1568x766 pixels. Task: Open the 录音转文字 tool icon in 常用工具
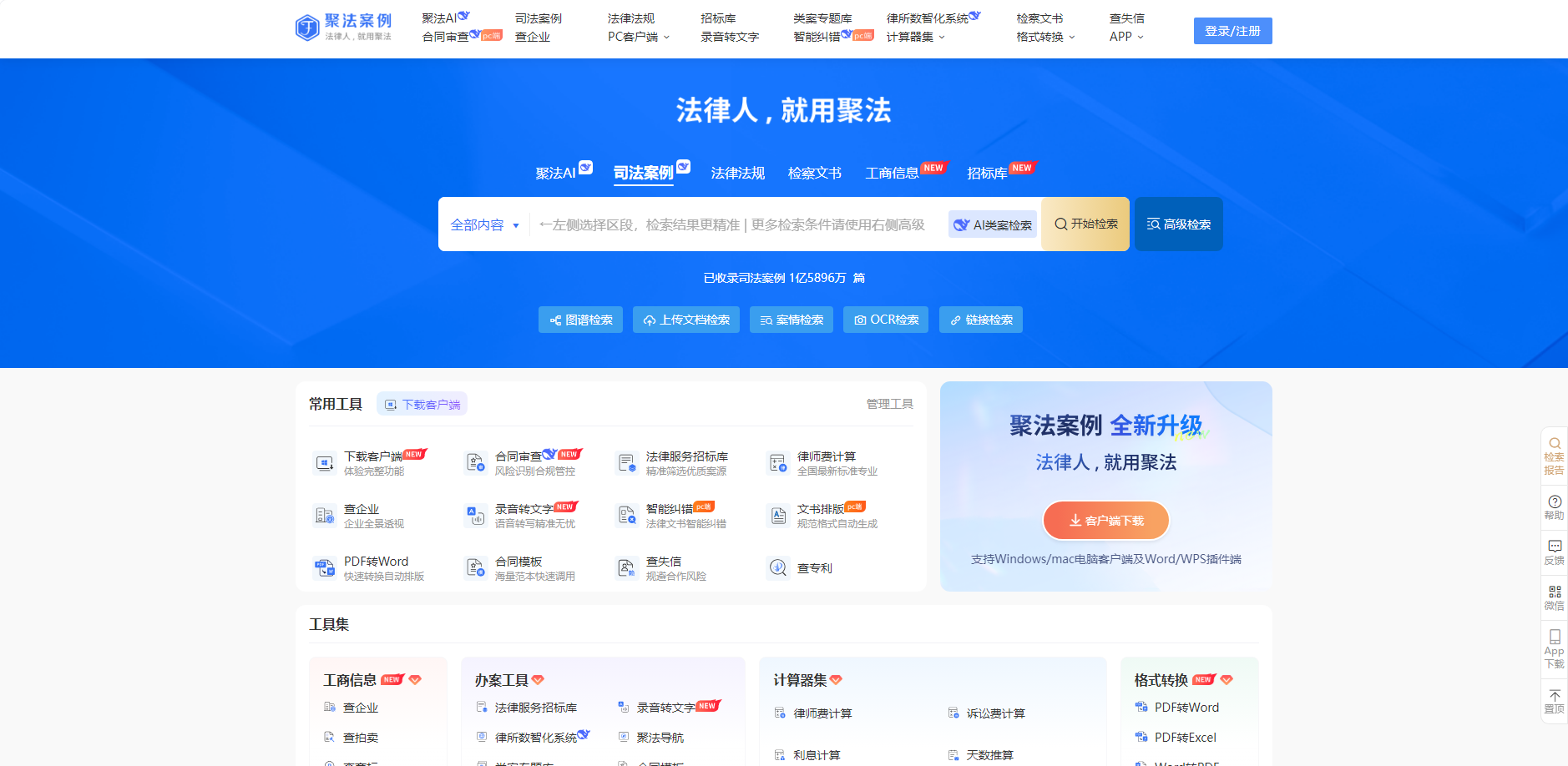[475, 516]
